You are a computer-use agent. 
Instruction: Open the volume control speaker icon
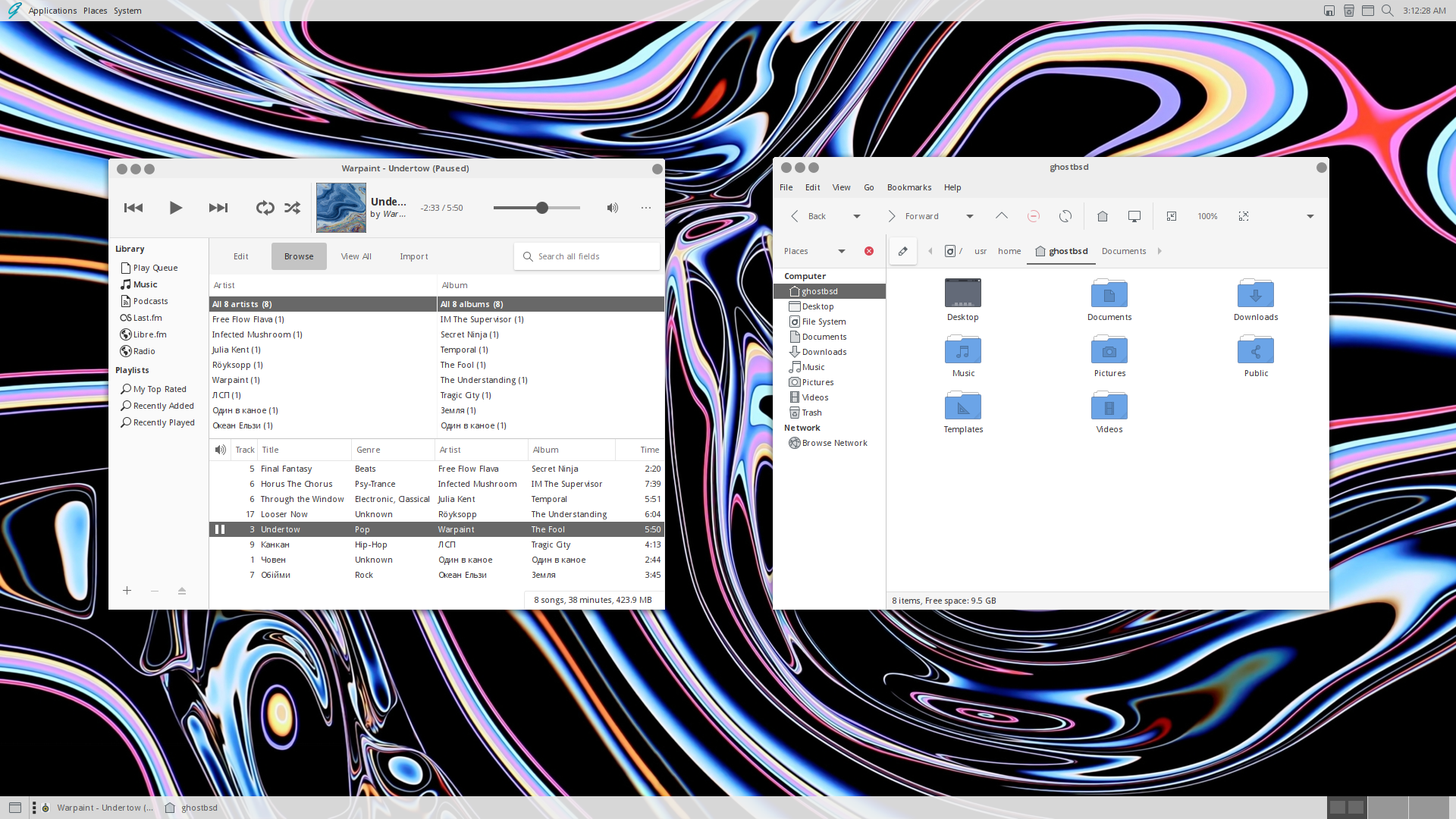coord(612,208)
